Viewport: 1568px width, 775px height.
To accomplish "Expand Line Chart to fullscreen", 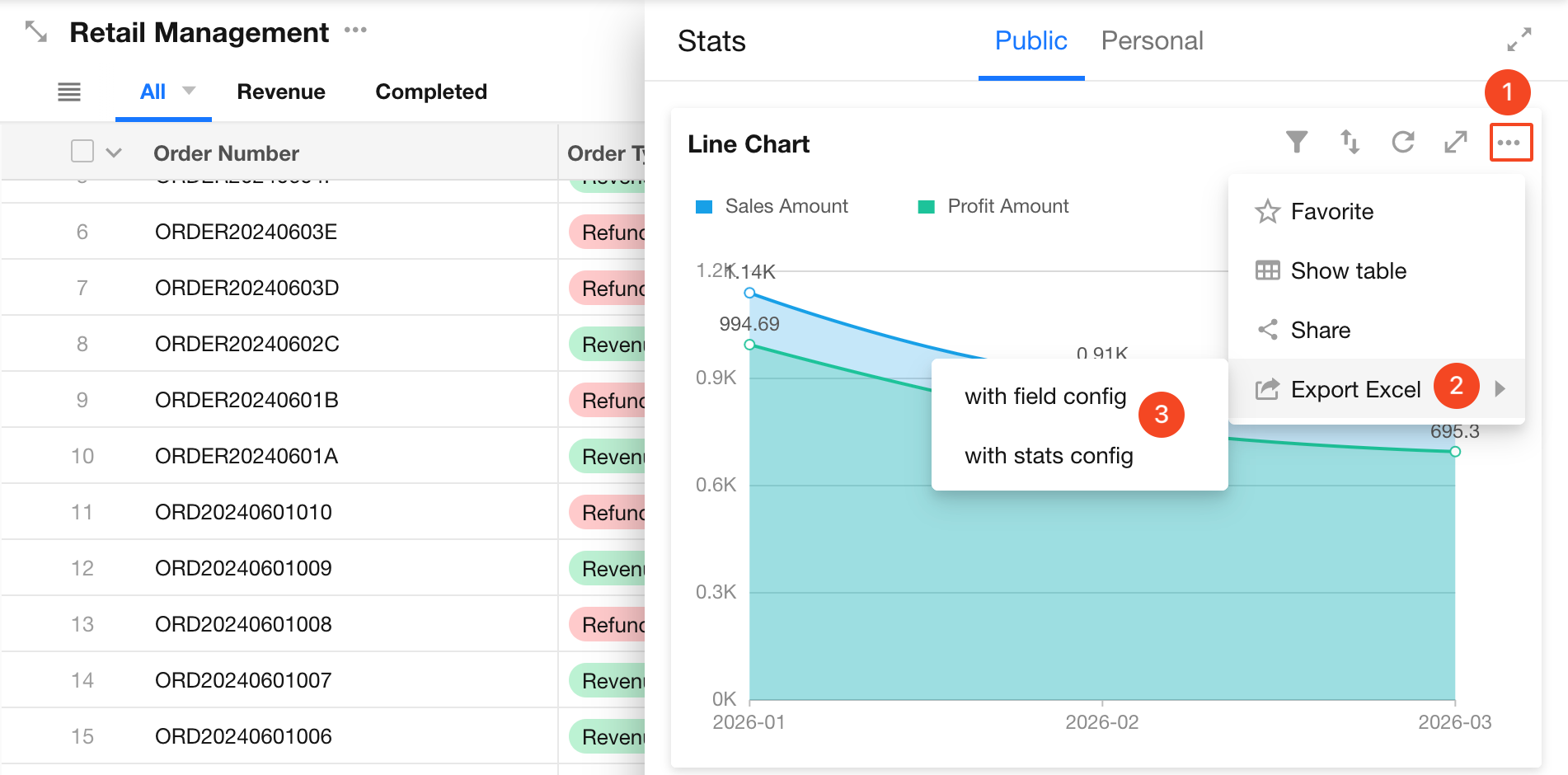I will coord(1456,143).
